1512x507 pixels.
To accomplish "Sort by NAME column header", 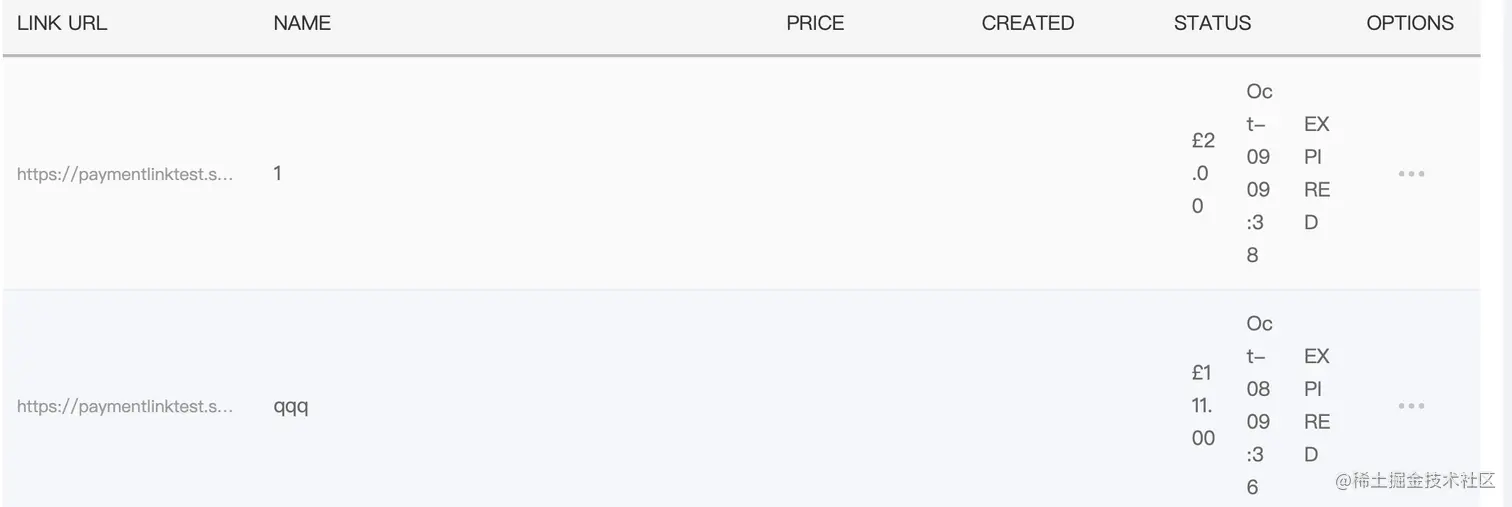I will click(x=302, y=23).
